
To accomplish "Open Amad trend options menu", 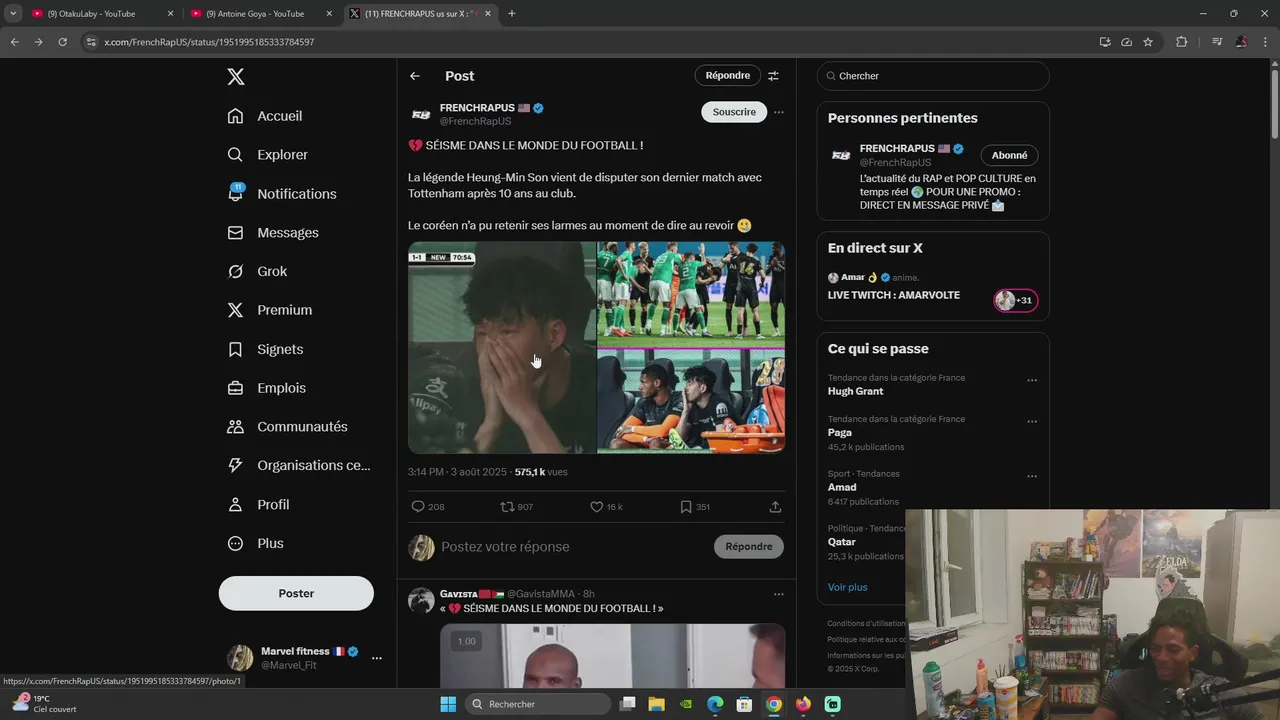I will coord(1032,476).
